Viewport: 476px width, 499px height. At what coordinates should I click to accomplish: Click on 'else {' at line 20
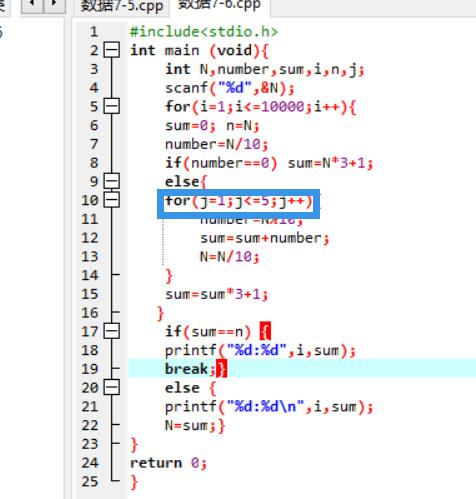pos(191,388)
